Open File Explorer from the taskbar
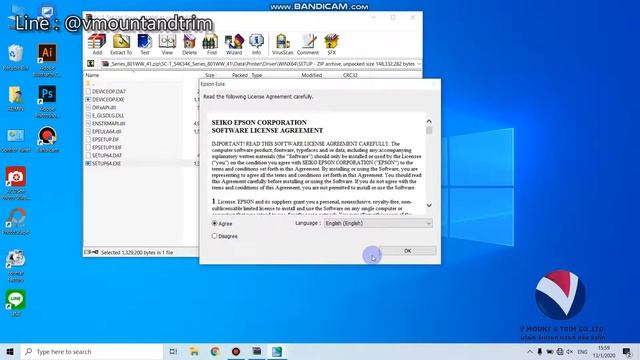This screenshot has width=640, height=360. tap(194, 351)
